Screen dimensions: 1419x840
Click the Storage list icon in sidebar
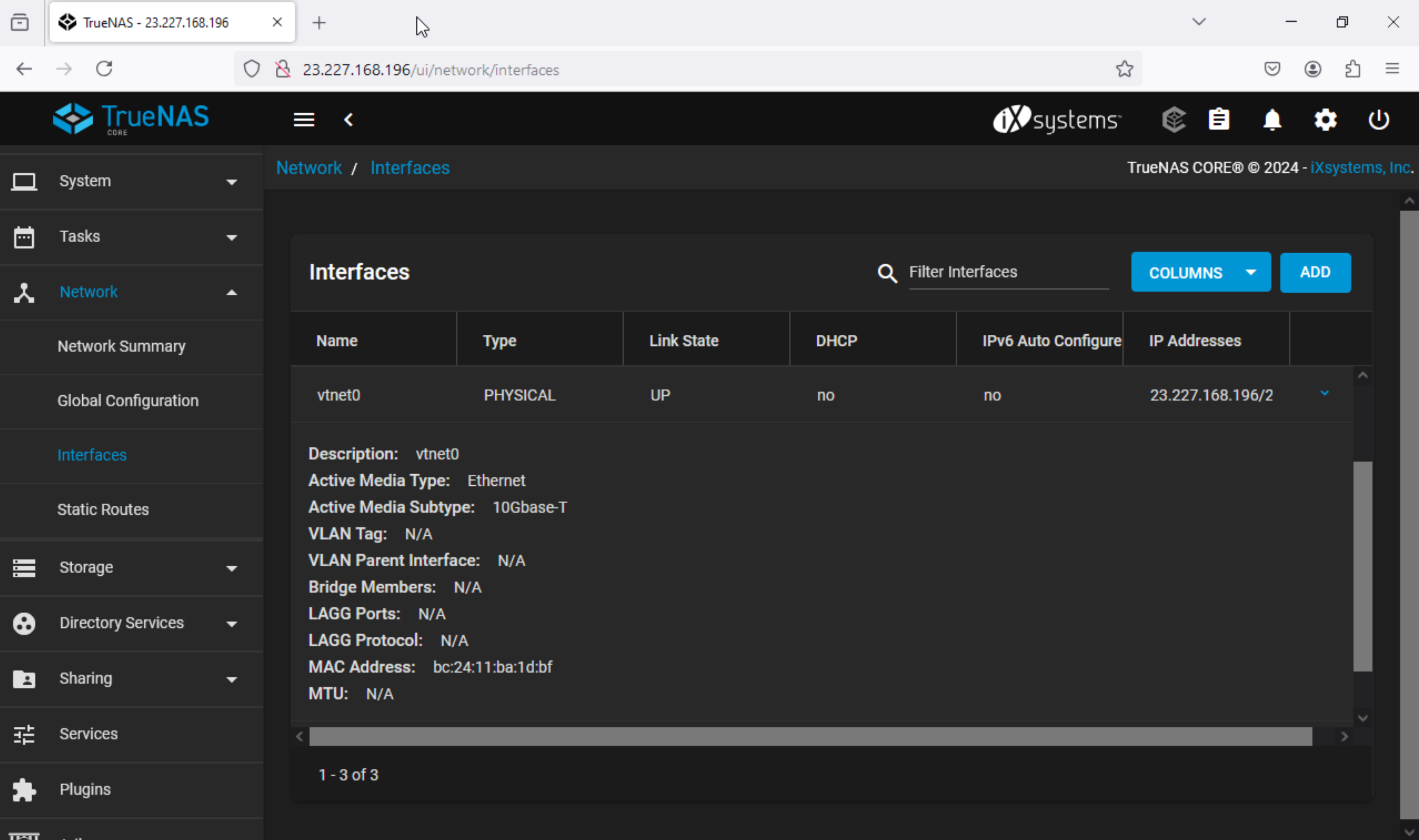coord(24,568)
